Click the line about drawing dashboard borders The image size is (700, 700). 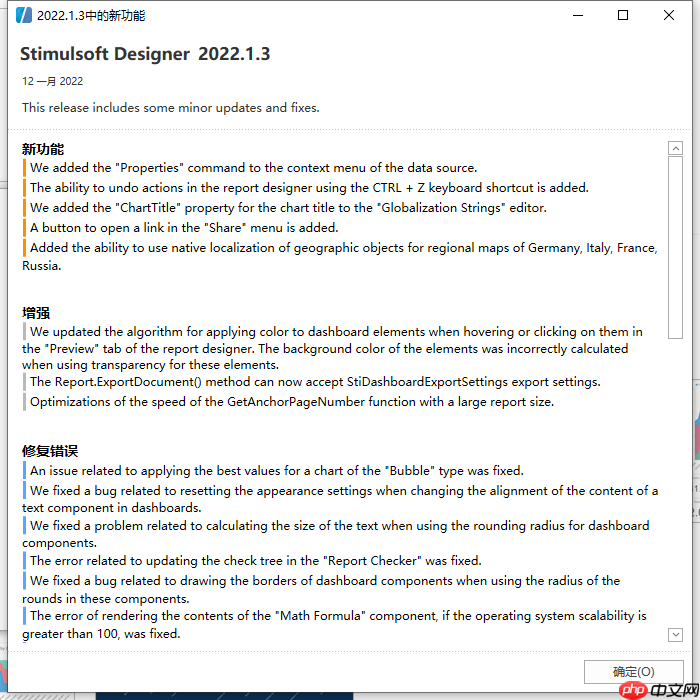tap(321, 589)
